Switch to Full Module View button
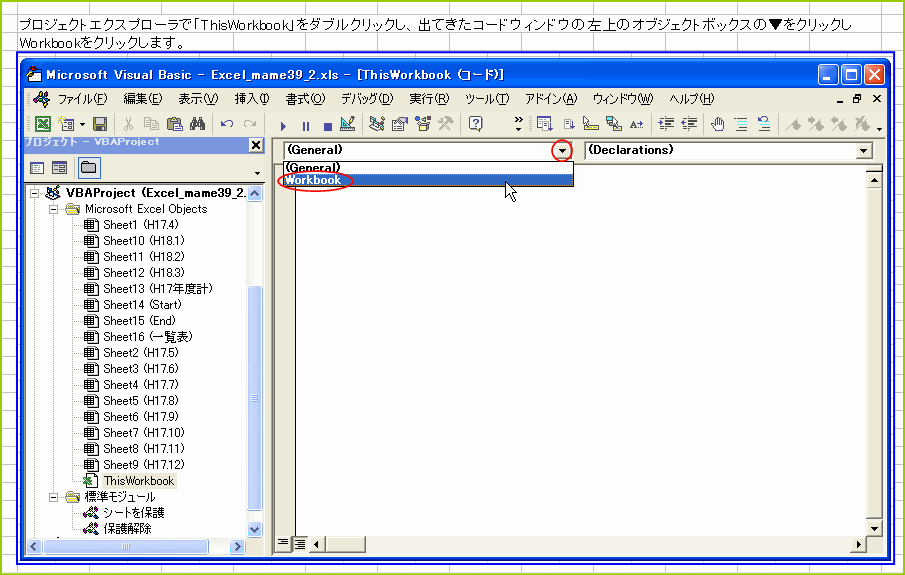 coord(300,543)
